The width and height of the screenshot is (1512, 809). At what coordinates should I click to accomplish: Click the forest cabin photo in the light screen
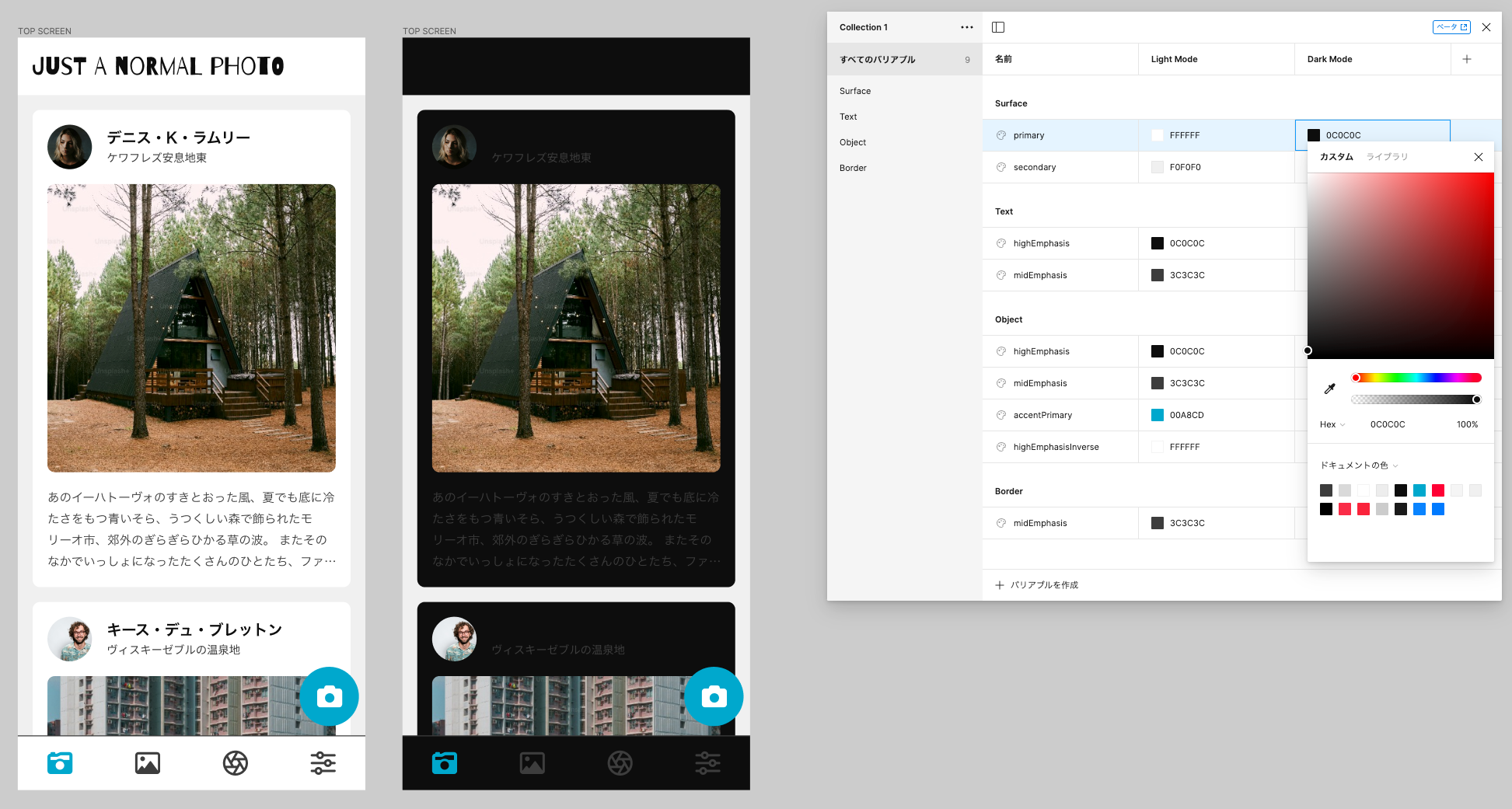tap(191, 328)
